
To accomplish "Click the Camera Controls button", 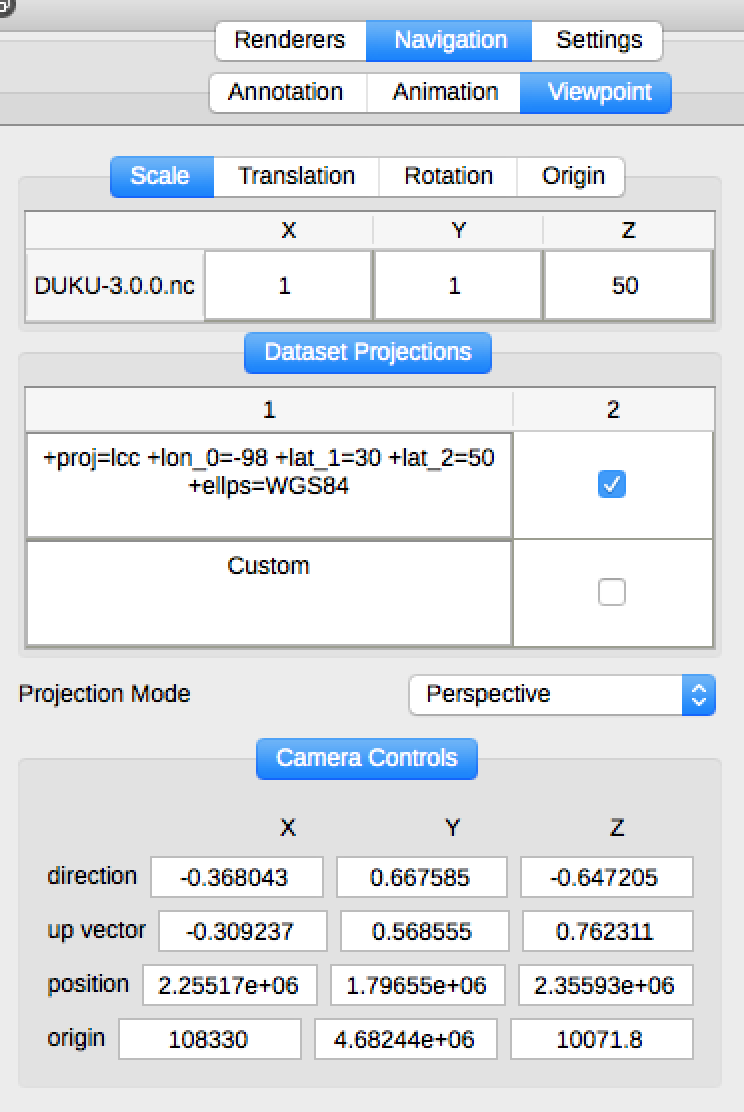I will (x=367, y=759).
